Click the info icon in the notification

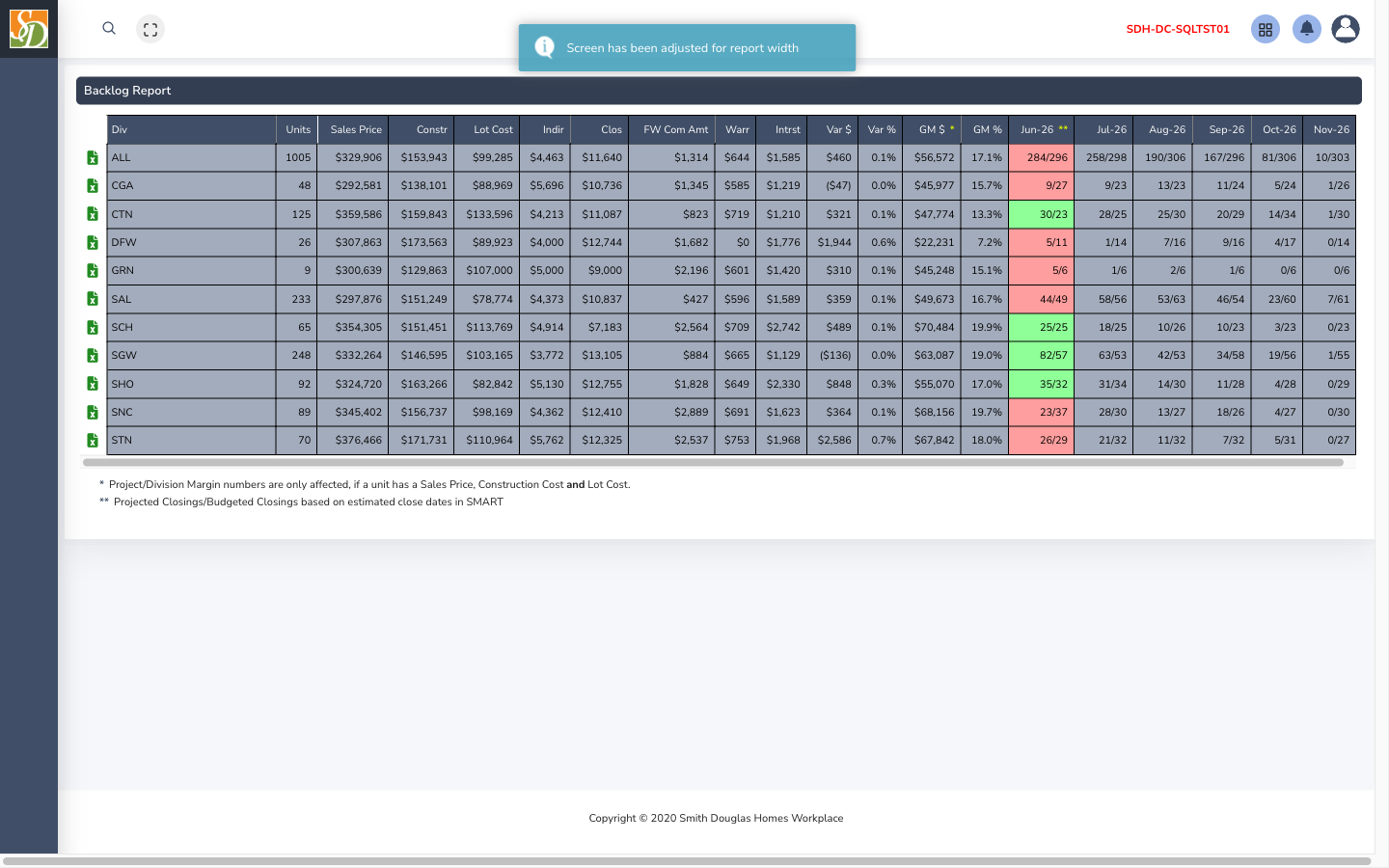[544, 47]
